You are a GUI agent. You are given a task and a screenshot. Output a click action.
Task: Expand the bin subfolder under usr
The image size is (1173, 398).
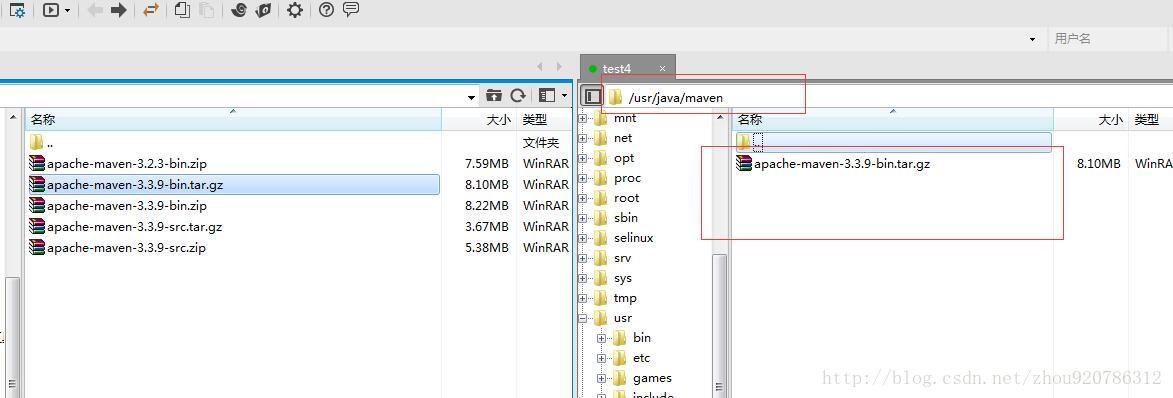coord(601,338)
